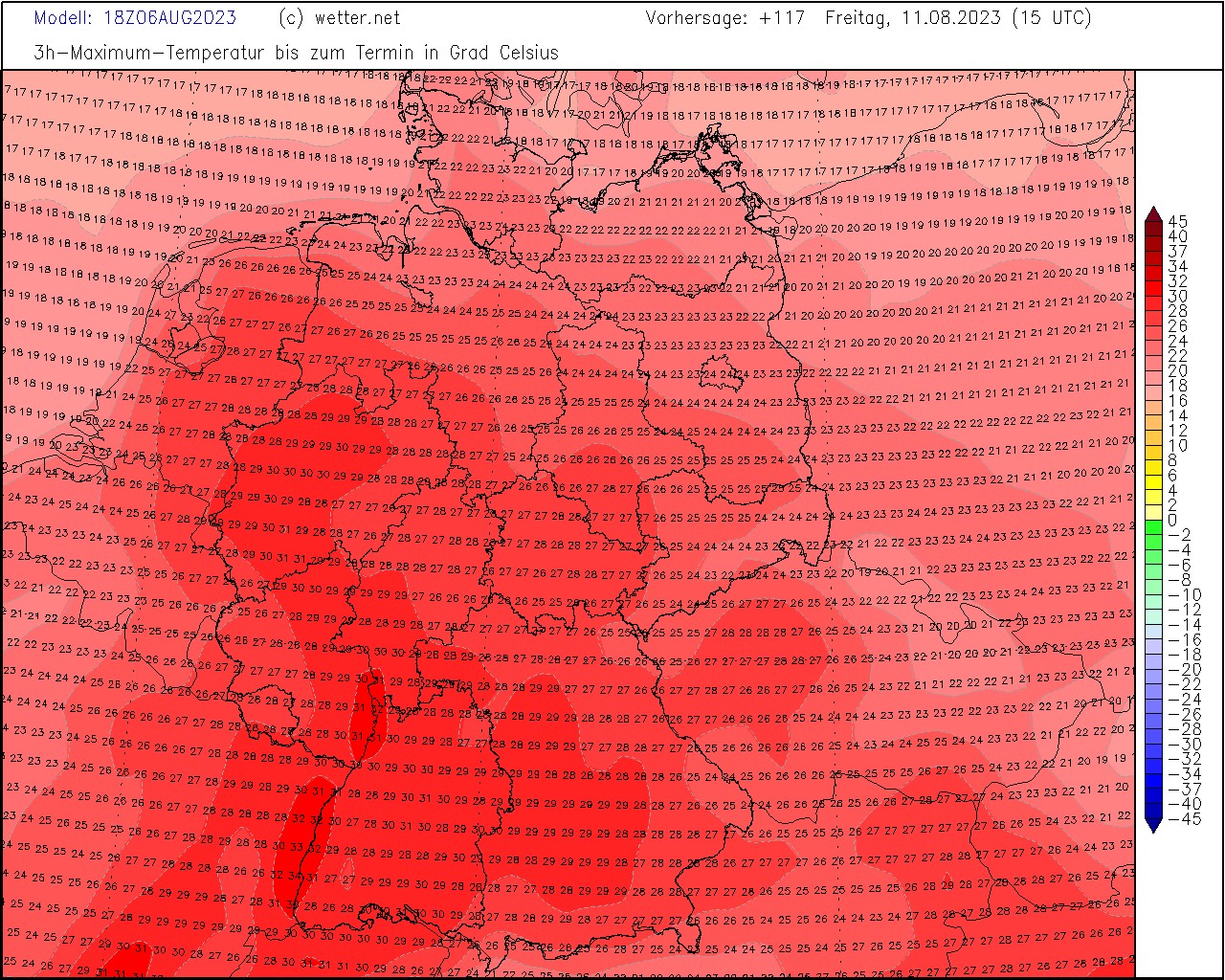
Task: Click the (c) wetter.net copyright text
Action: pos(339,18)
